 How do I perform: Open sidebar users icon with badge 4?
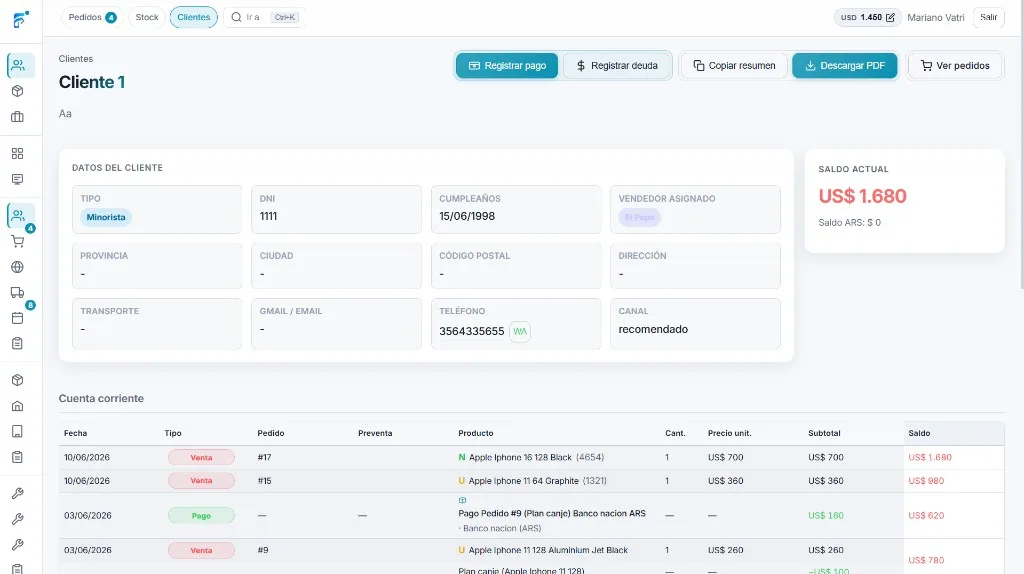coord(20,216)
